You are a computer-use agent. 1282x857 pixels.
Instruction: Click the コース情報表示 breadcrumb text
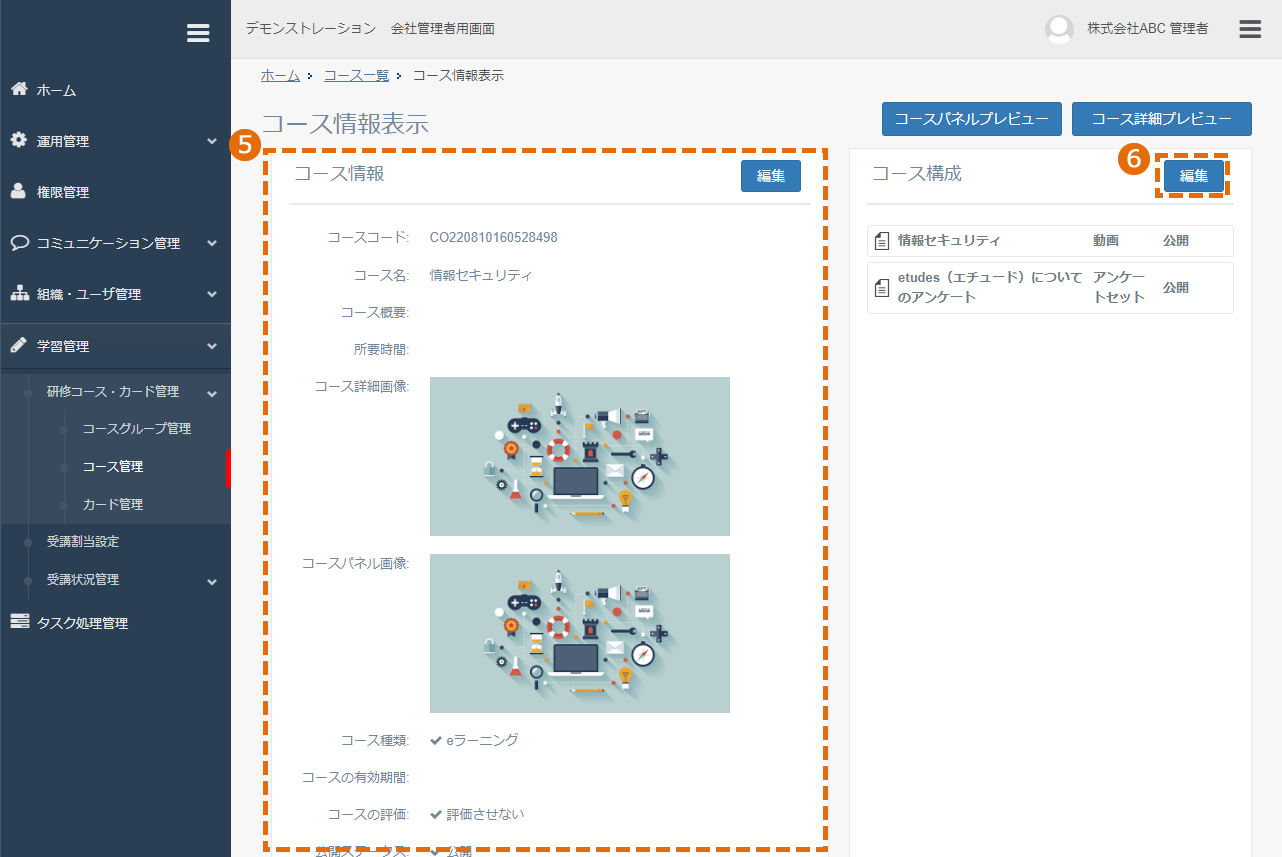[458, 75]
